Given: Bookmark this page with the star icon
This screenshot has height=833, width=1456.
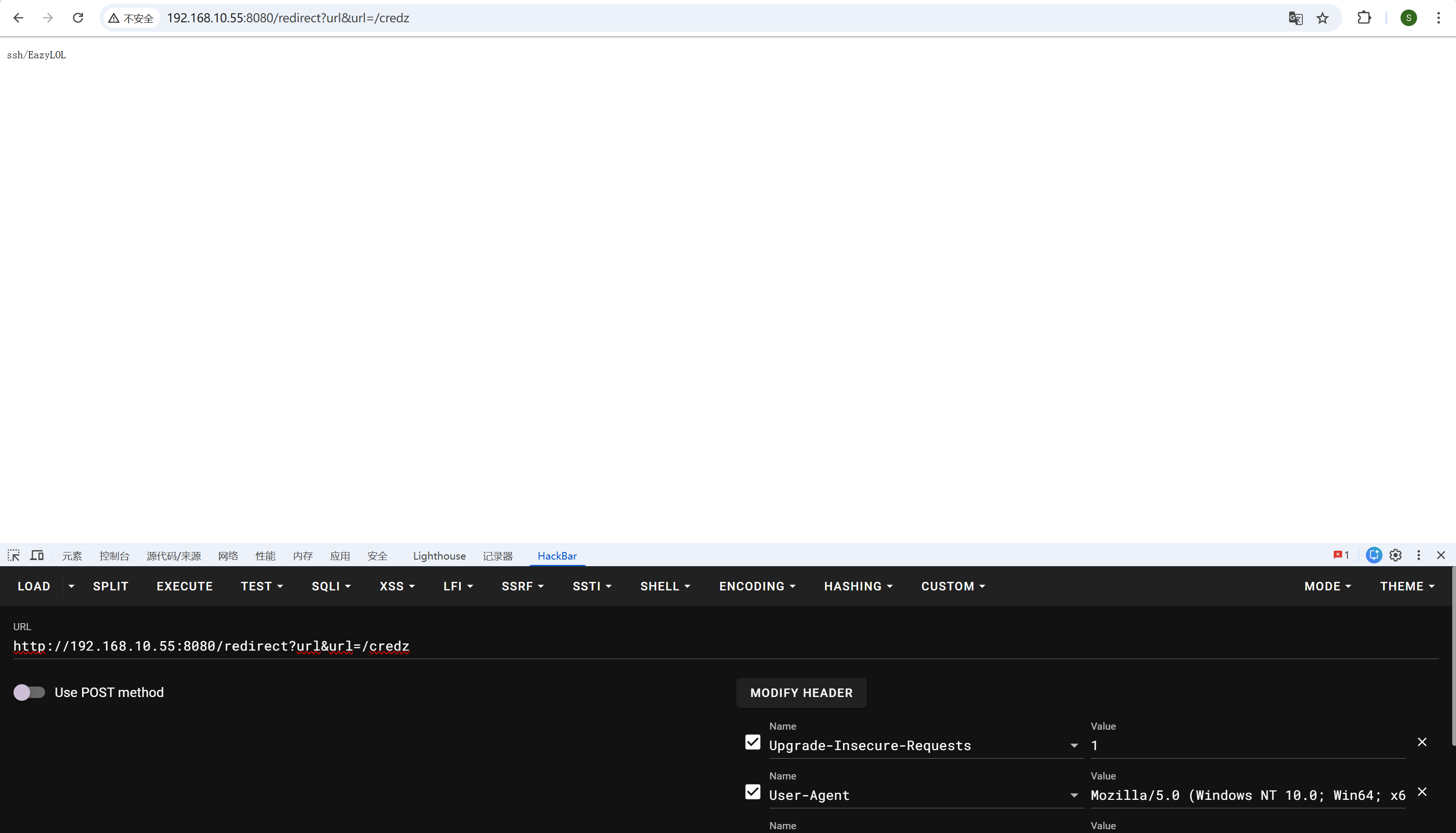Looking at the screenshot, I should (x=1322, y=18).
